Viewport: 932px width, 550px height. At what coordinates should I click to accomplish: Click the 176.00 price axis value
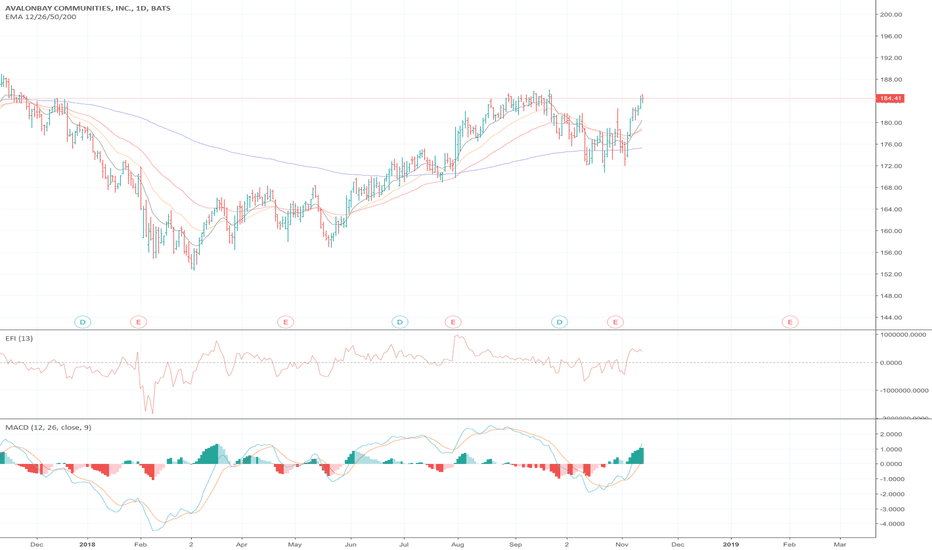pos(891,144)
